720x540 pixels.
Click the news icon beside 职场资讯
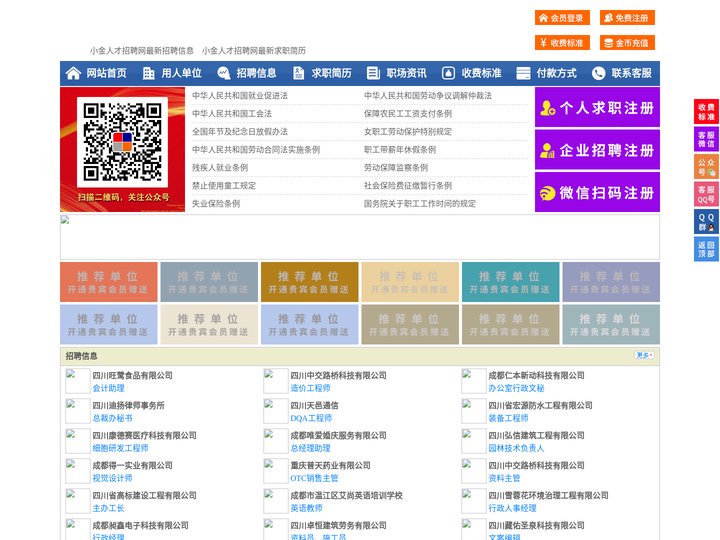pos(373,73)
